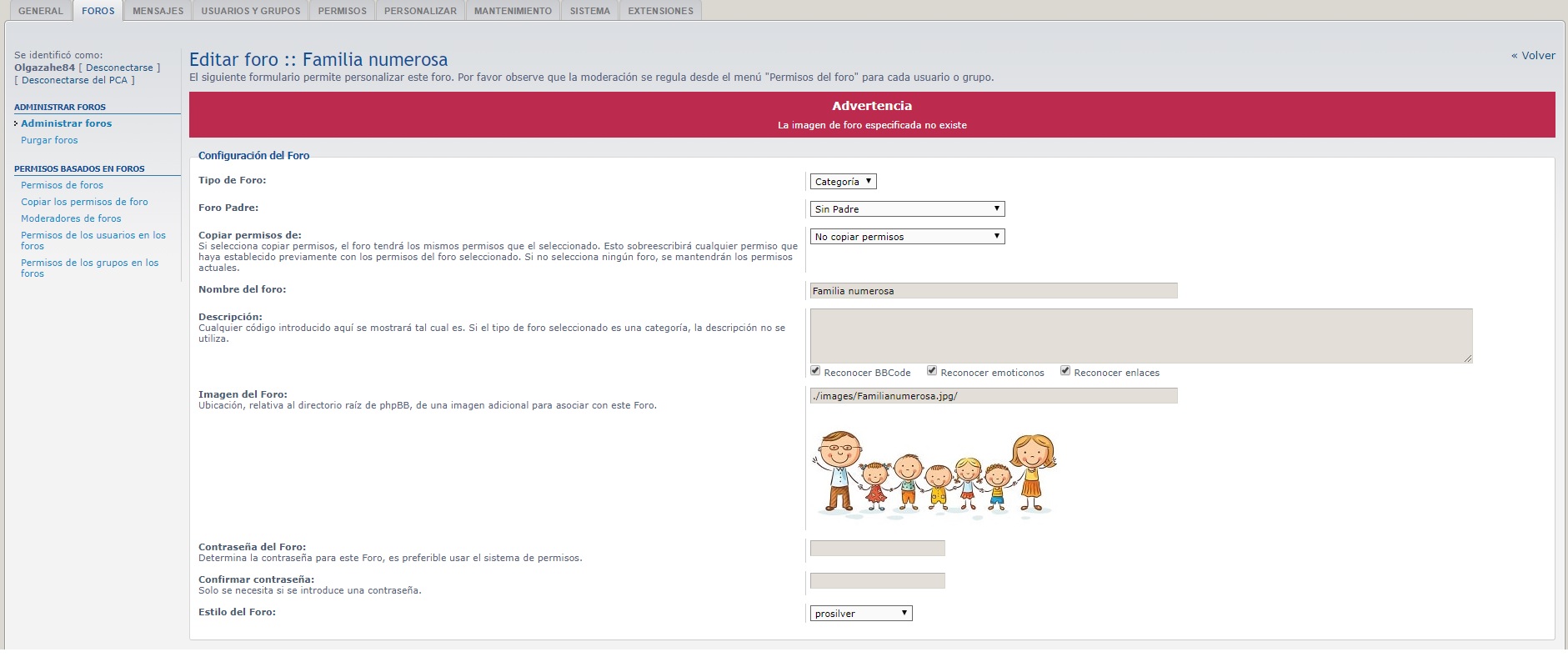Click Desconectarse link next to username
1568x667 pixels.
[119, 68]
